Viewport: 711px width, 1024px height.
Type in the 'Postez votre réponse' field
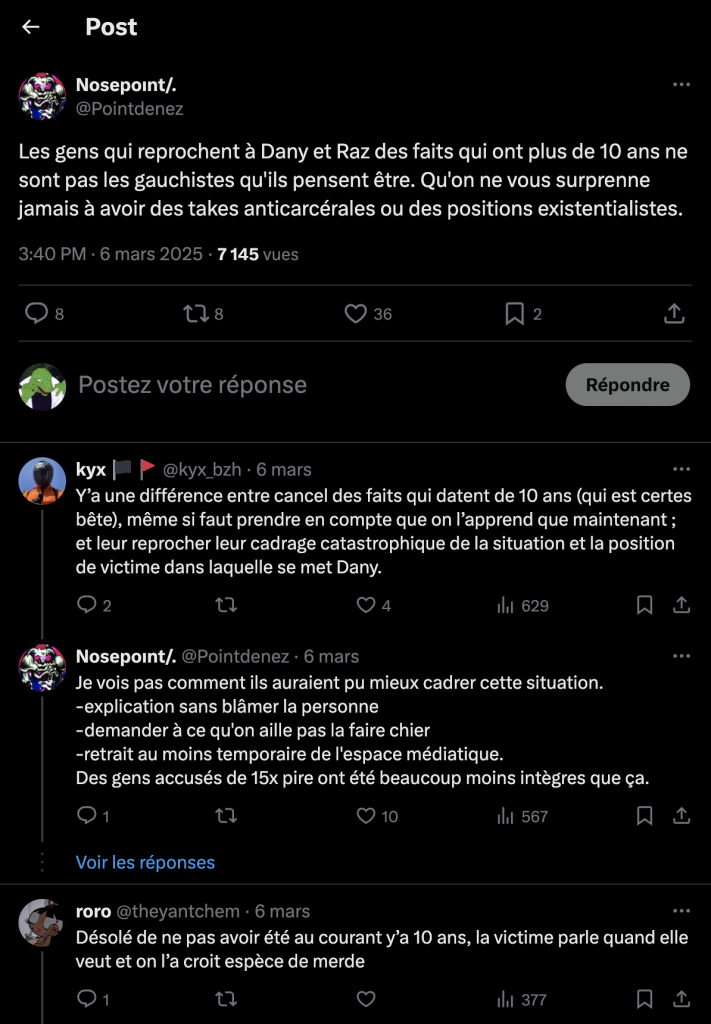point(300,385)
